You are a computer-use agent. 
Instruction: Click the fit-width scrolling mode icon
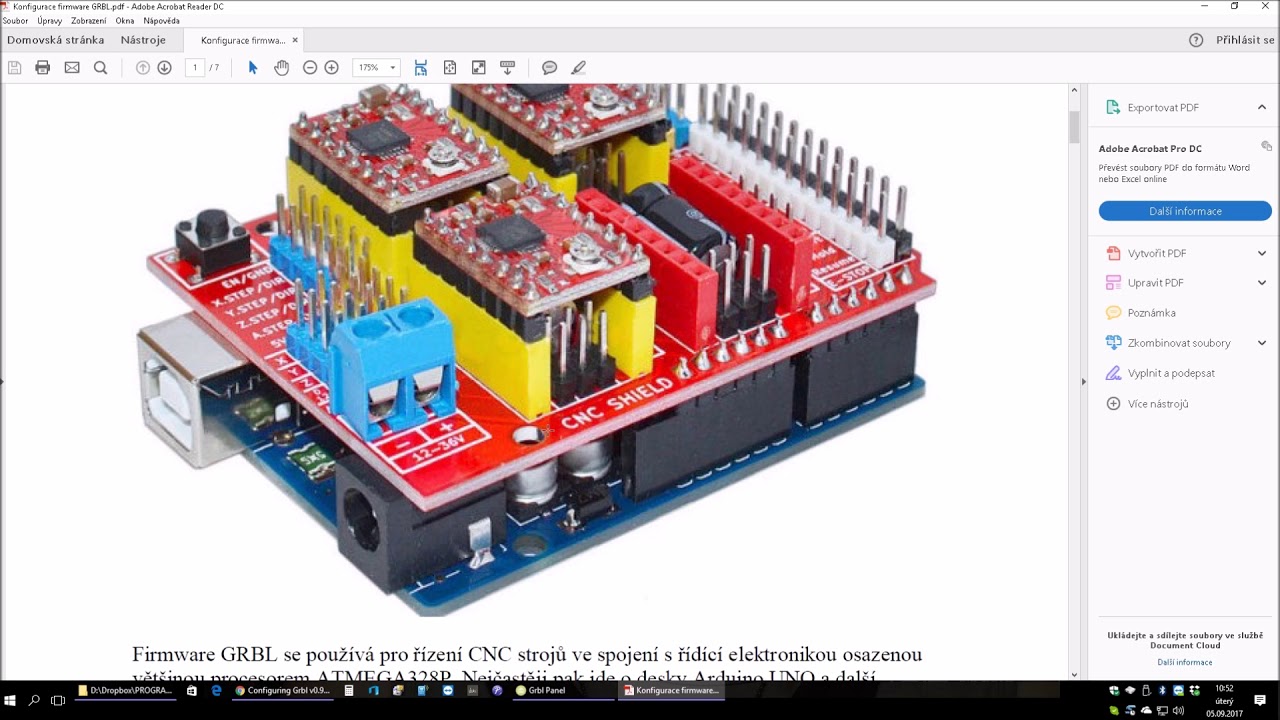(421, 68)
